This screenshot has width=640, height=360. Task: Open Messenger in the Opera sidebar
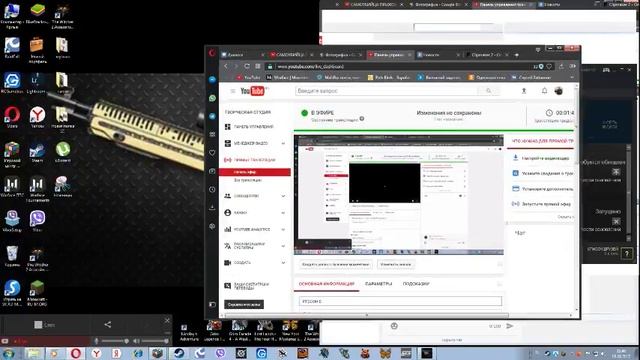click(x=212, y=80)
